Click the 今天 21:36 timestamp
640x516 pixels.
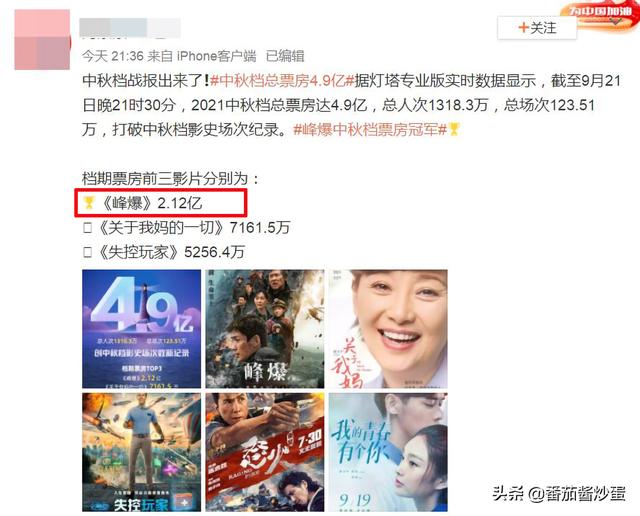[x=112, y=56]
